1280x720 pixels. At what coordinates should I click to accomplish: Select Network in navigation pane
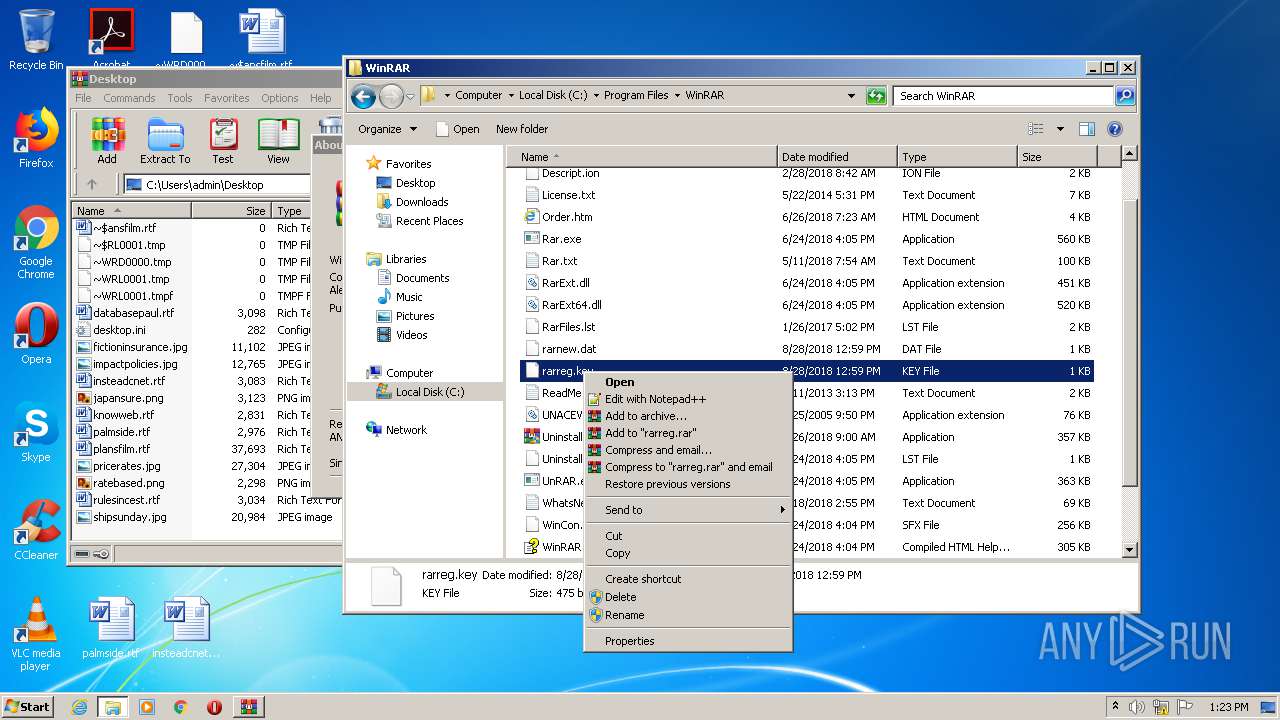tap(405, 430)
